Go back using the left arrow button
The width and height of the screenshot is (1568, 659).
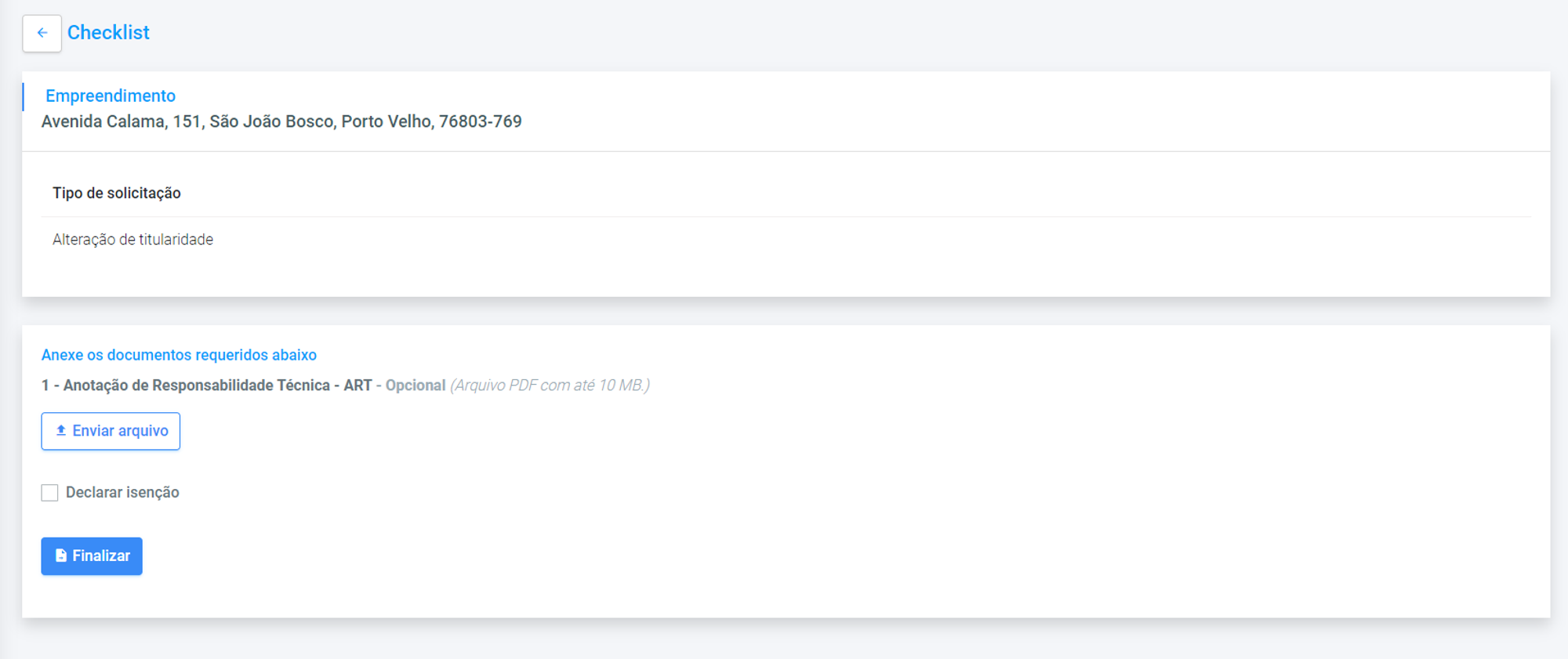(42, 33)
